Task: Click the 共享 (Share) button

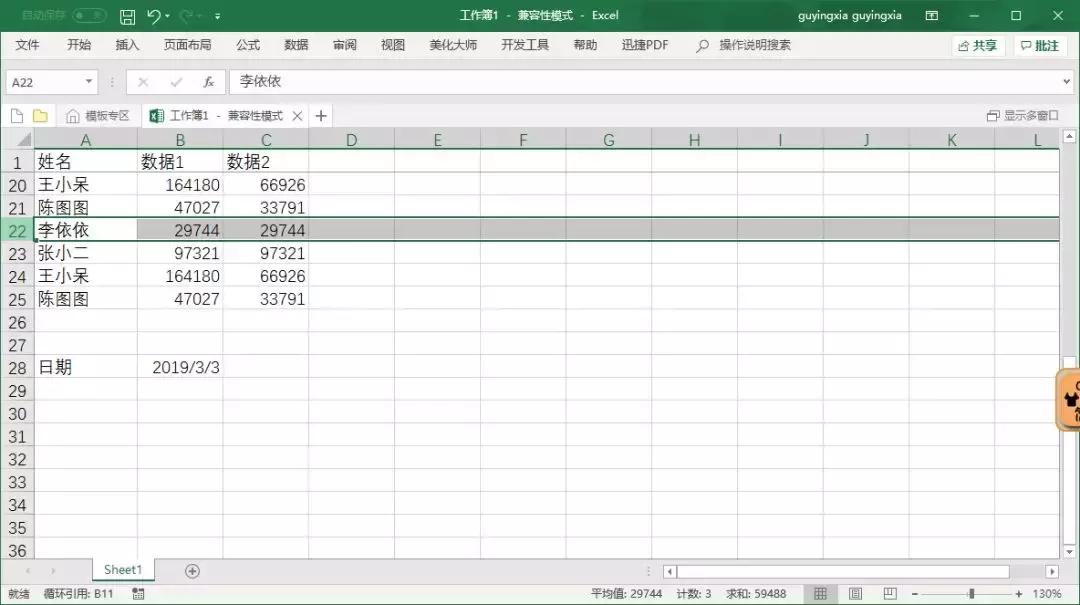Action: (977, 44)
